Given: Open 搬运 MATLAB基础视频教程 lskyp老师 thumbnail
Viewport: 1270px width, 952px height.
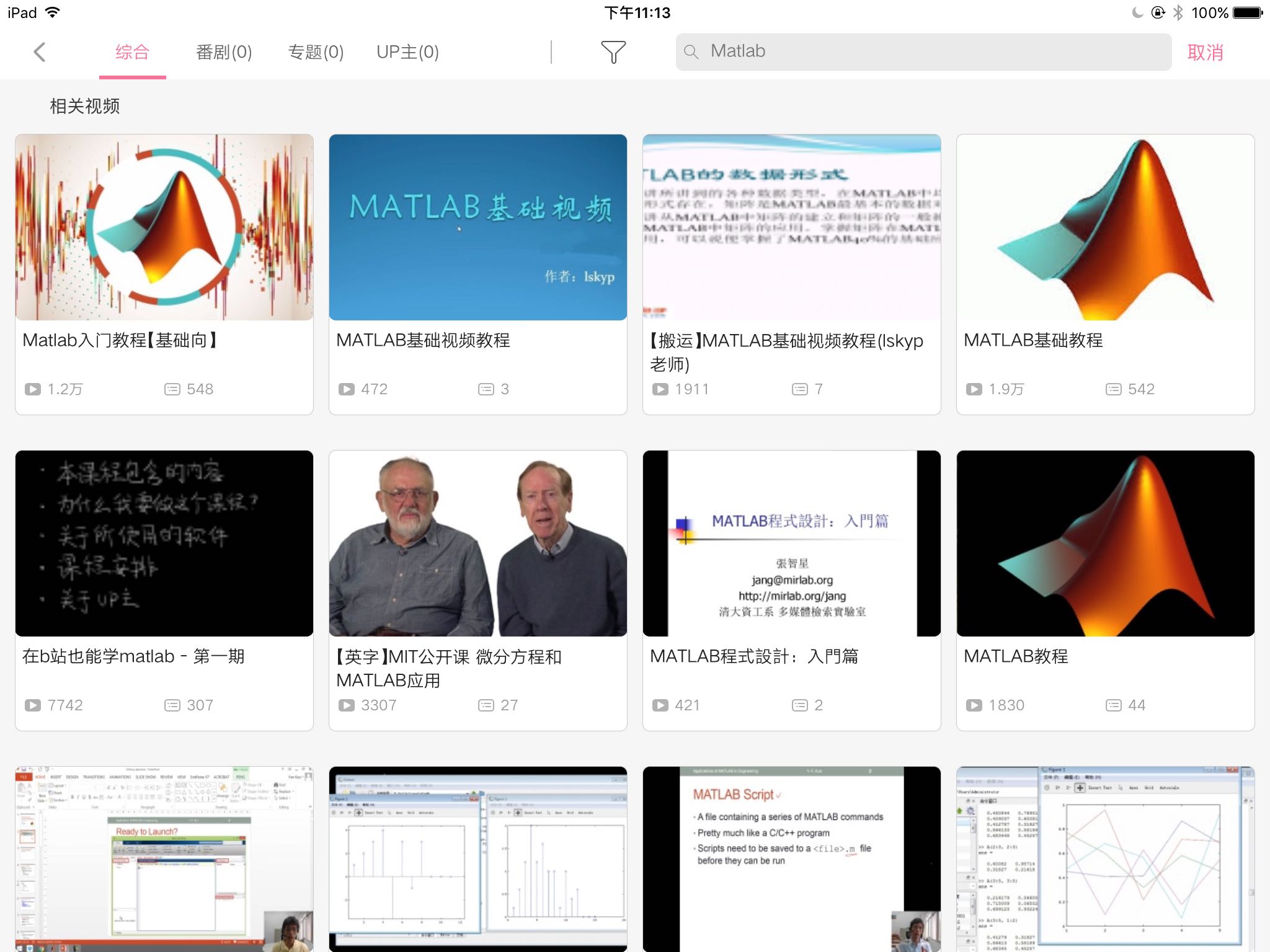Looking at the screenshot, I should 791,227.
